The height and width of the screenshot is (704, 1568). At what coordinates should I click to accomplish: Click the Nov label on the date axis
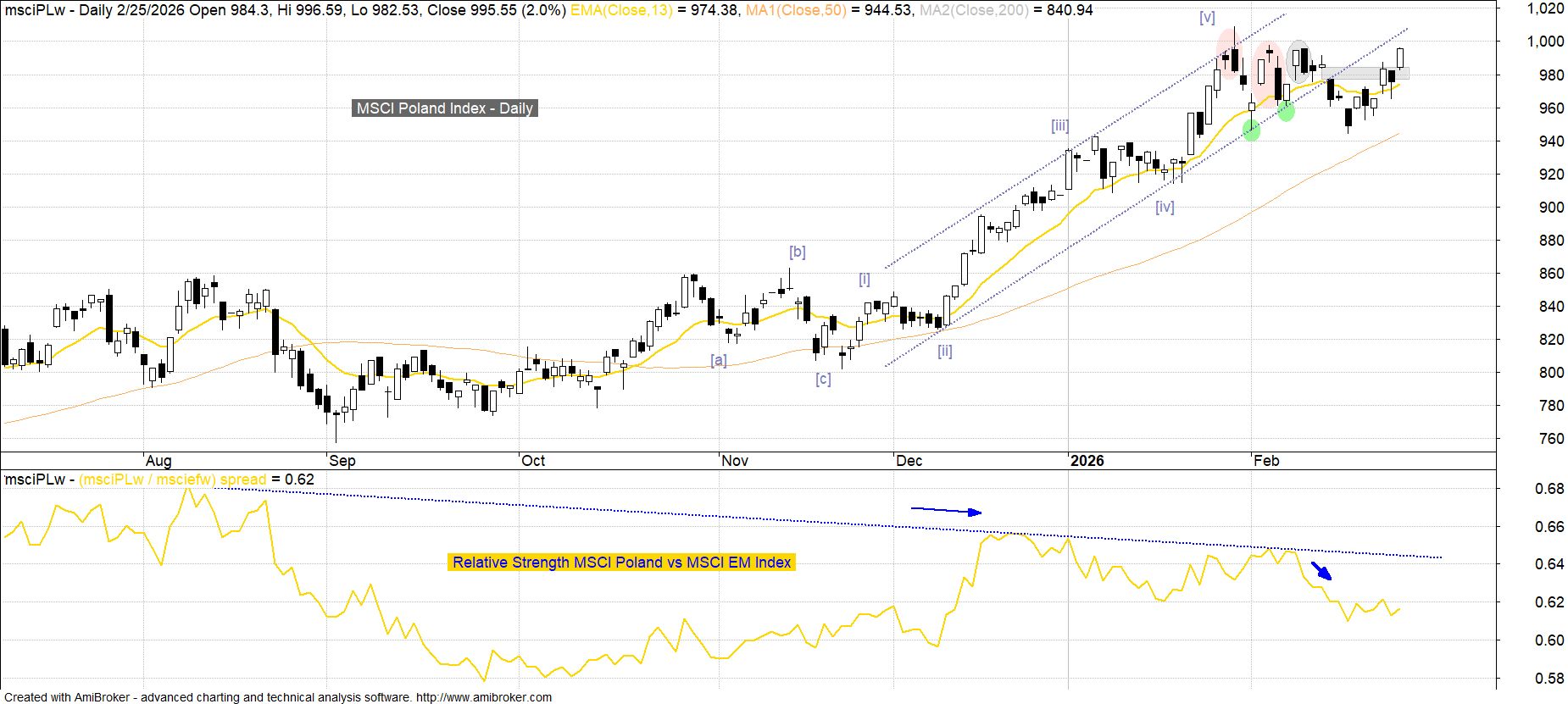coord(735,461)
